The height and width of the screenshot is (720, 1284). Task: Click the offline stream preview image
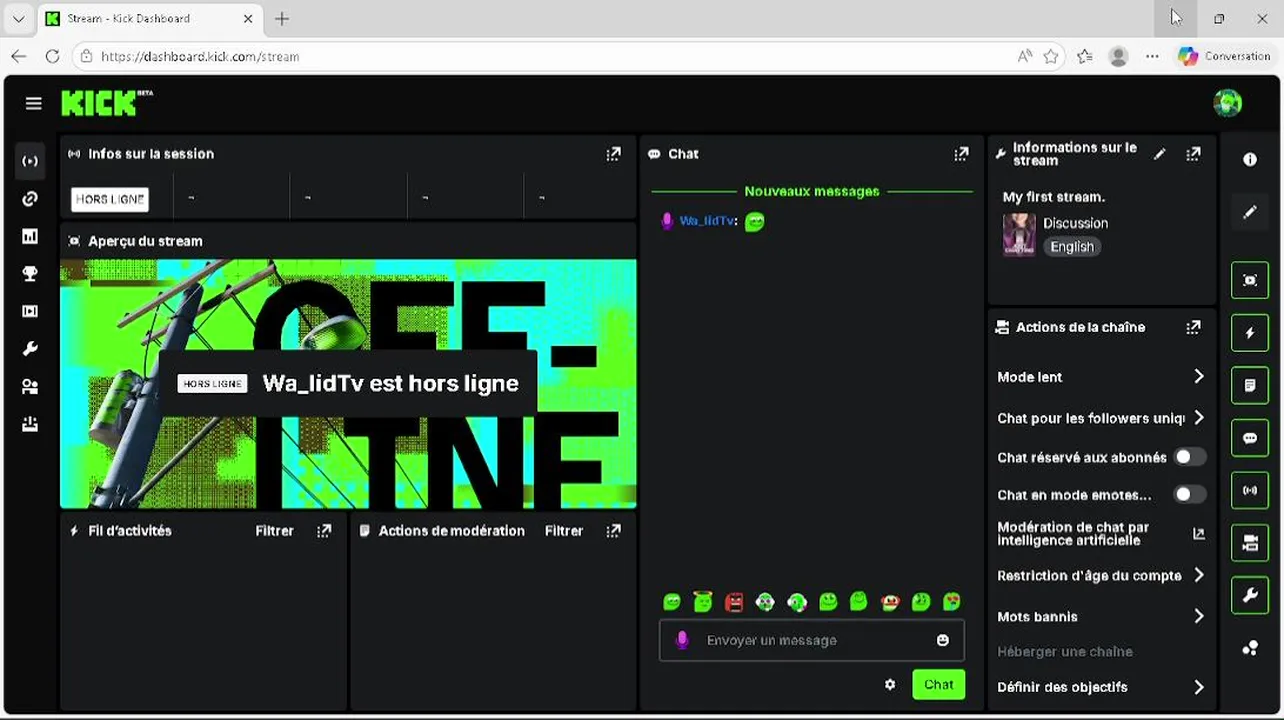348,384
